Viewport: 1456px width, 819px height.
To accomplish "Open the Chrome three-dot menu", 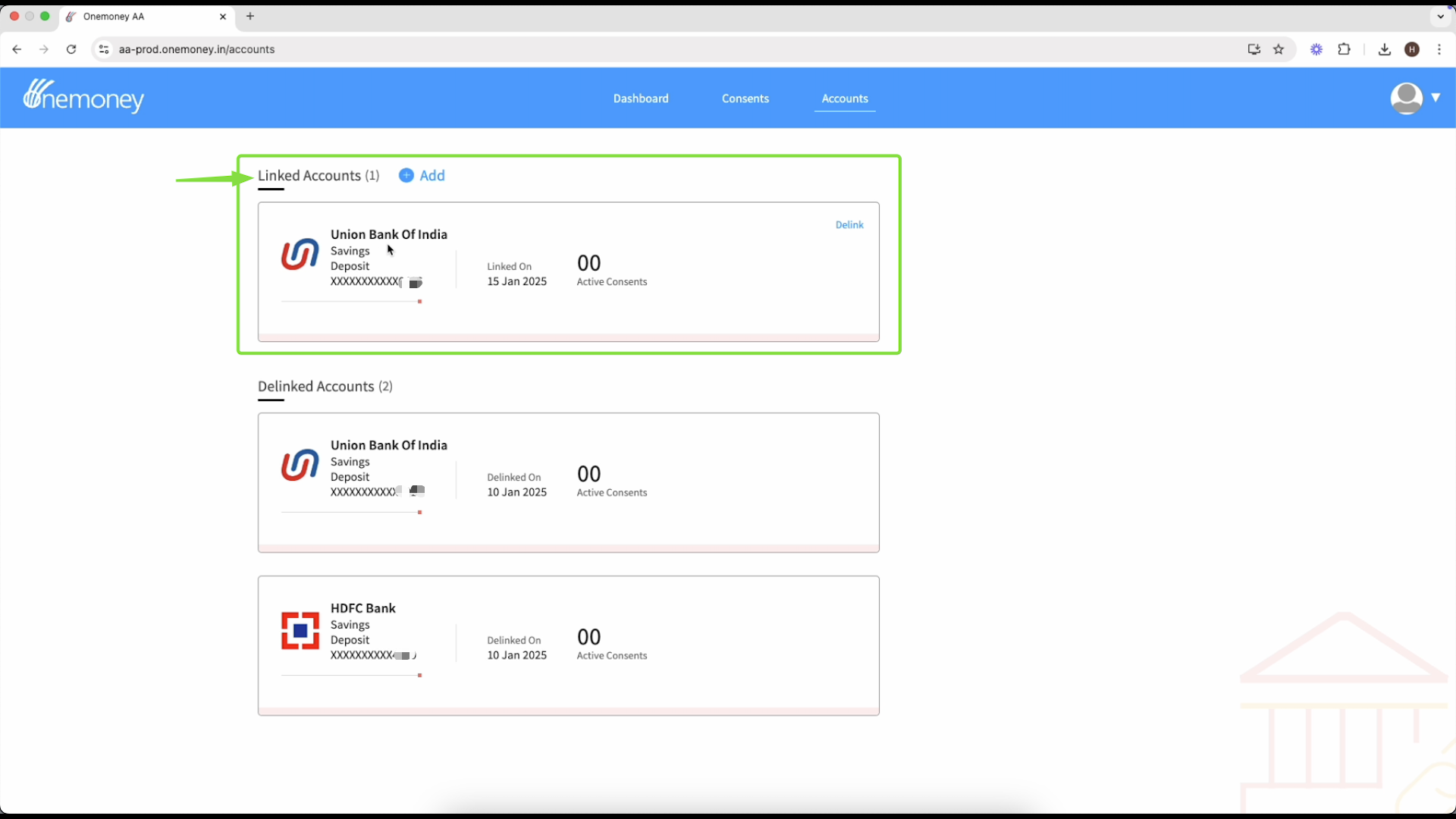I will (x=1439, y=49).
